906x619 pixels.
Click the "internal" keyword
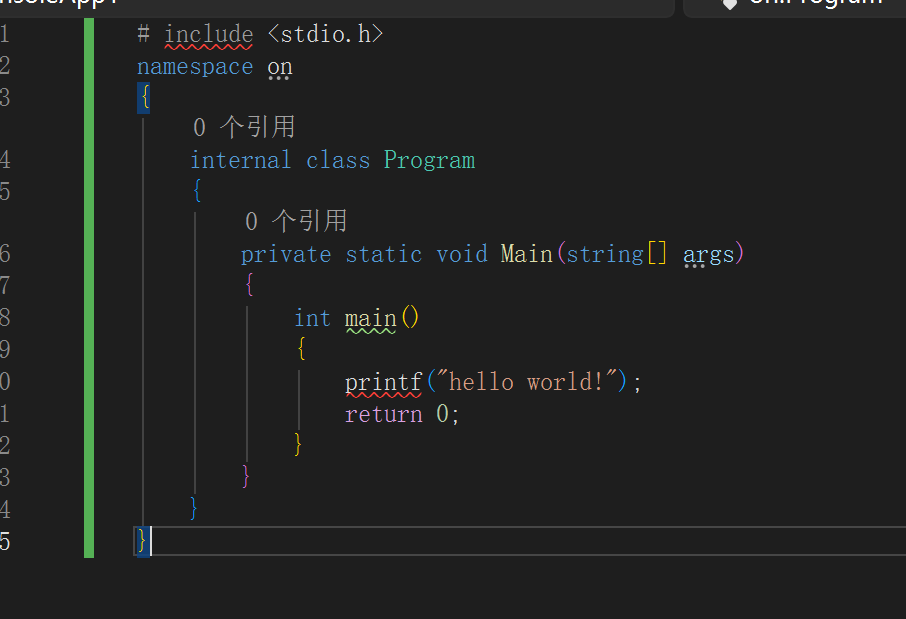tap(240, 161)
